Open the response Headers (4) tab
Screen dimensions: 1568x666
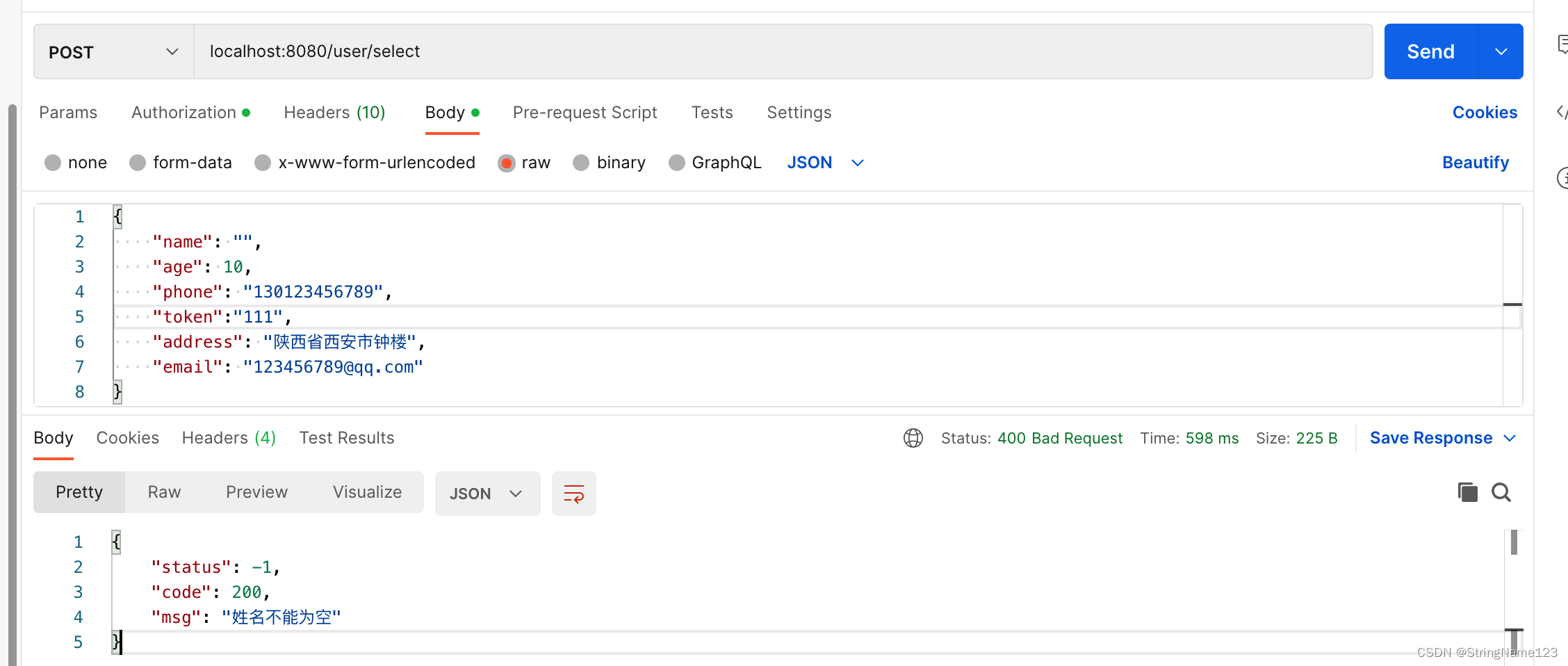[228, 437]
